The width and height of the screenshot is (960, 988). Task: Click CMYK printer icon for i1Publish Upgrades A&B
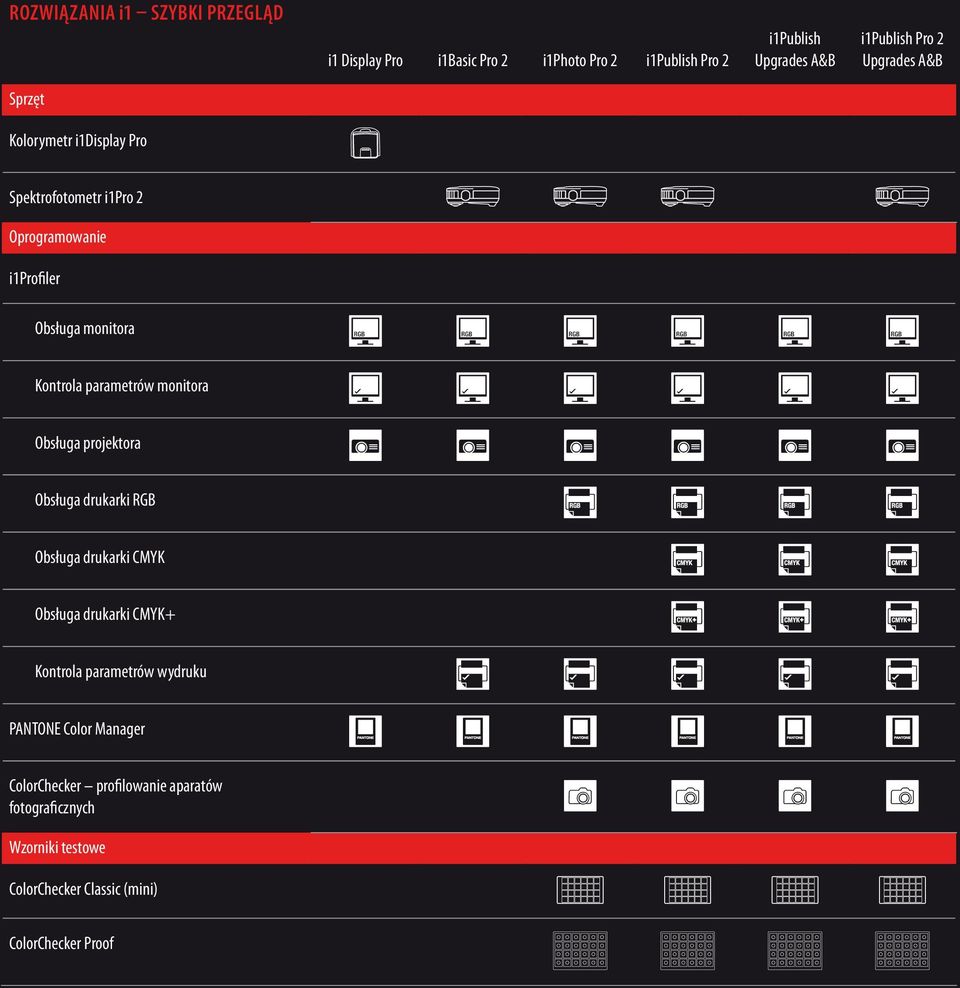click(x=795, y=560)
